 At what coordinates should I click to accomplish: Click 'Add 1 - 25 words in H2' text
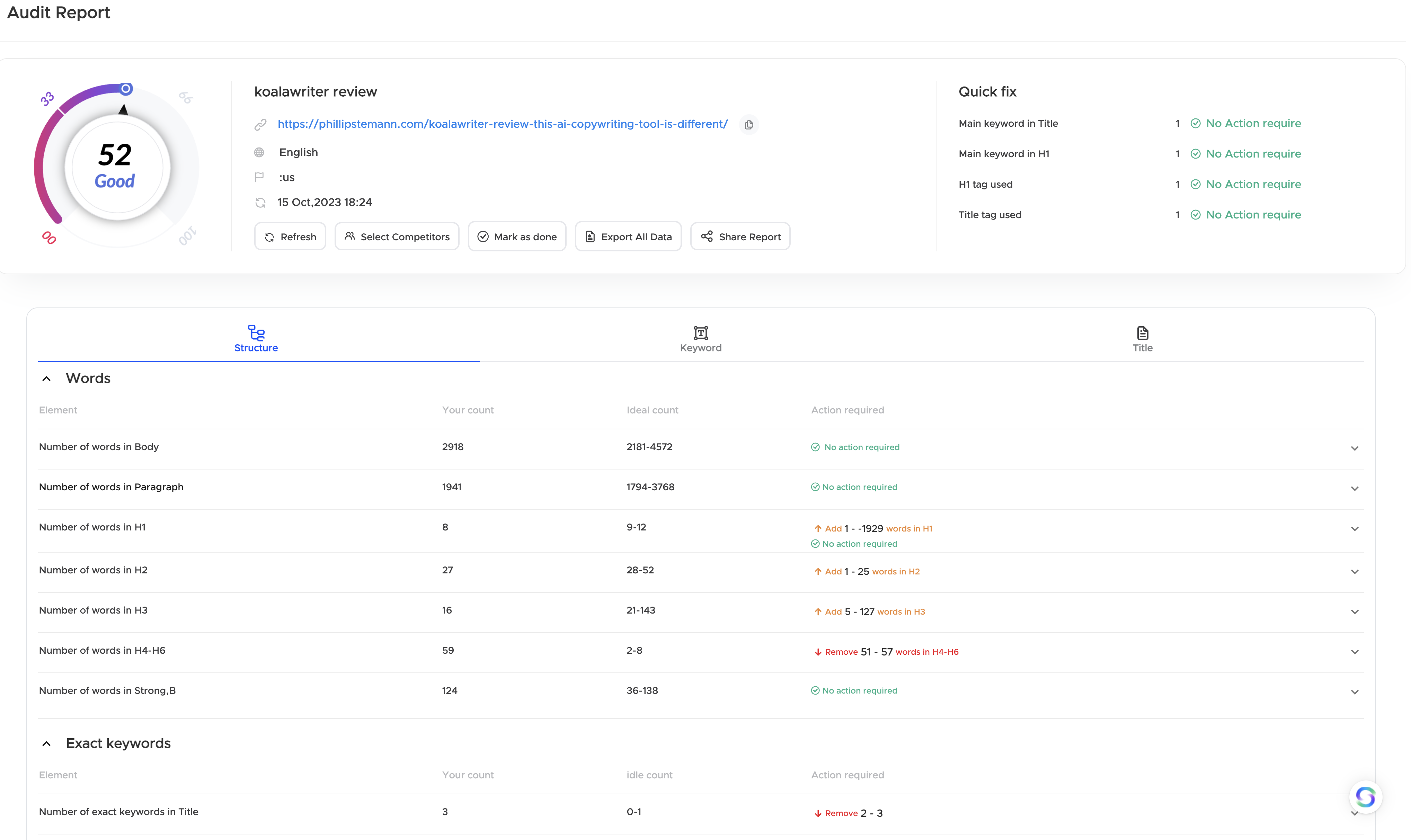pos(872,572)
